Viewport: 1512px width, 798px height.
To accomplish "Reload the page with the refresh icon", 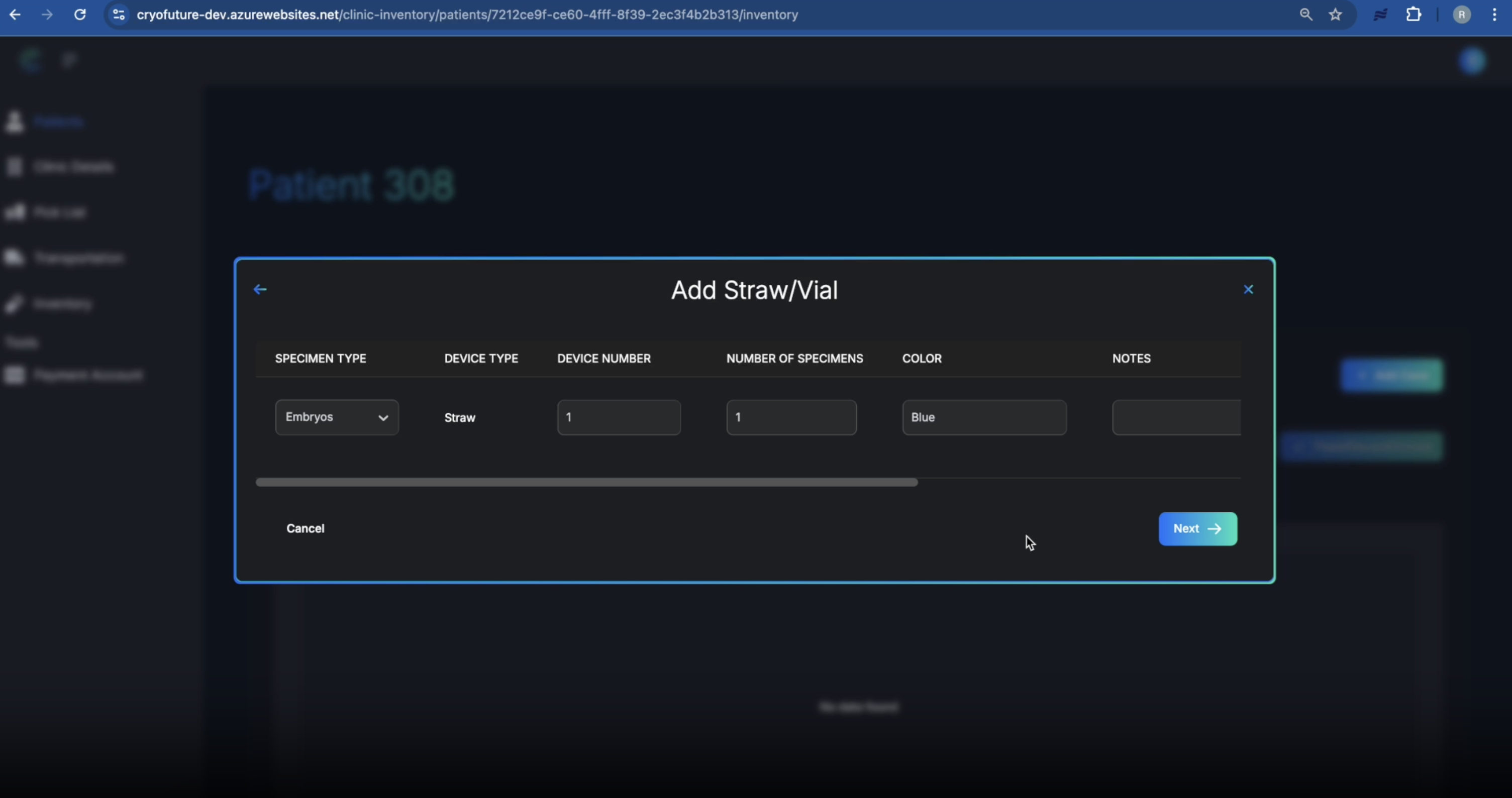I will (80, 15).
